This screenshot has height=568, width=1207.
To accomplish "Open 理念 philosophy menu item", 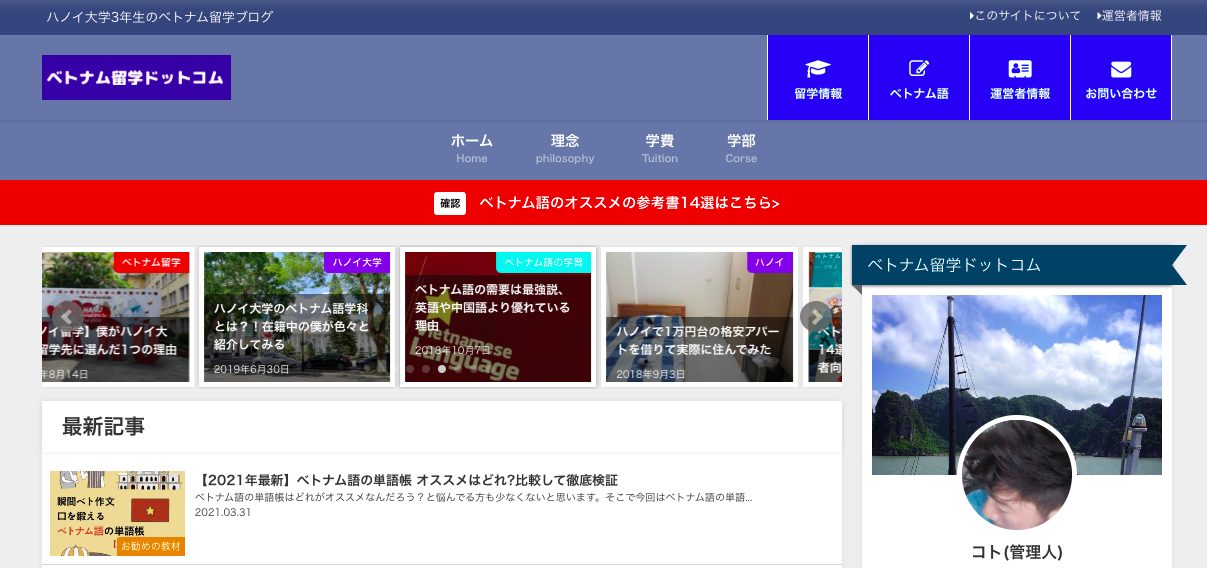I will point(565,149).
